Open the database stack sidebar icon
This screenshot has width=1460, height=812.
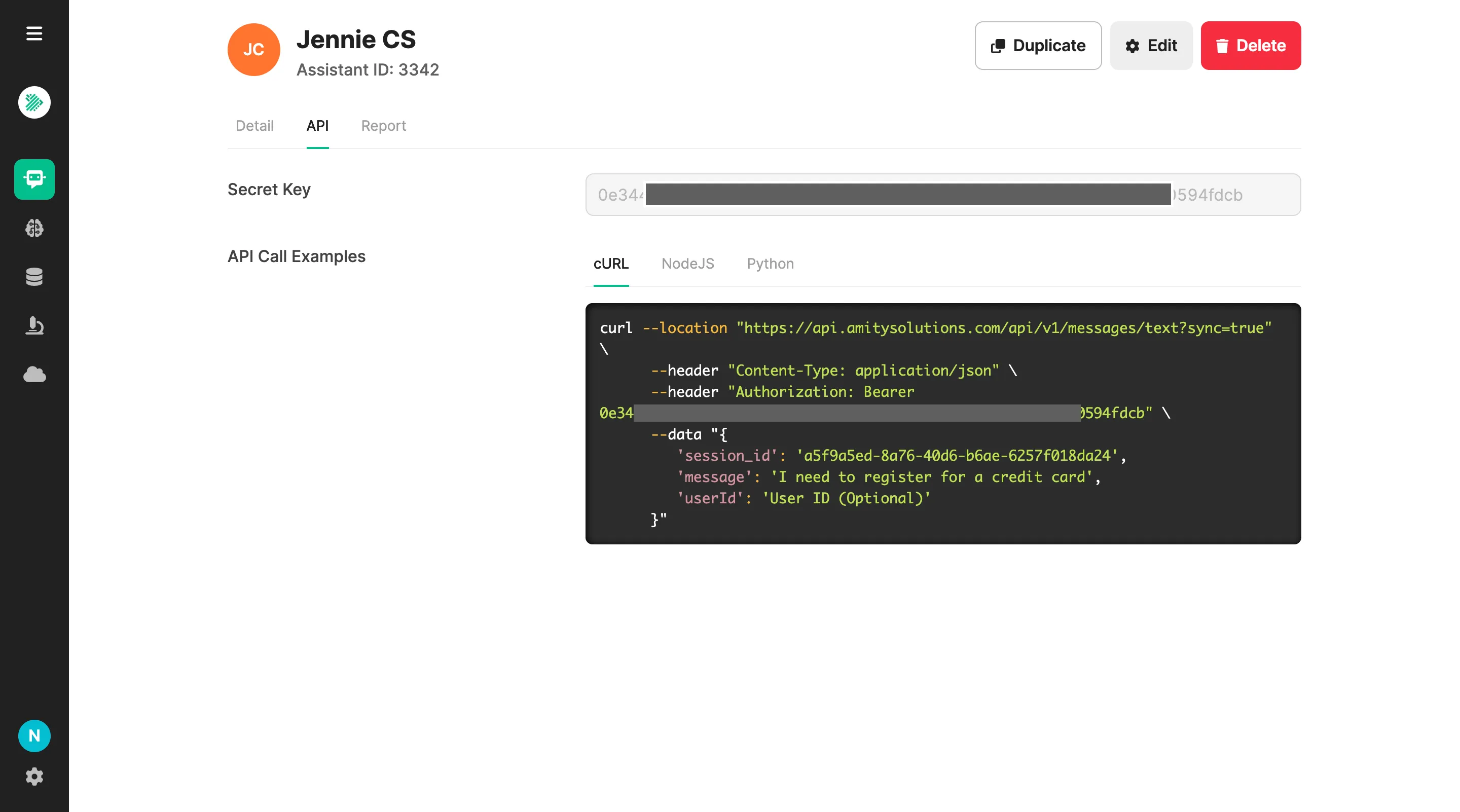click(x=34, y=277)
